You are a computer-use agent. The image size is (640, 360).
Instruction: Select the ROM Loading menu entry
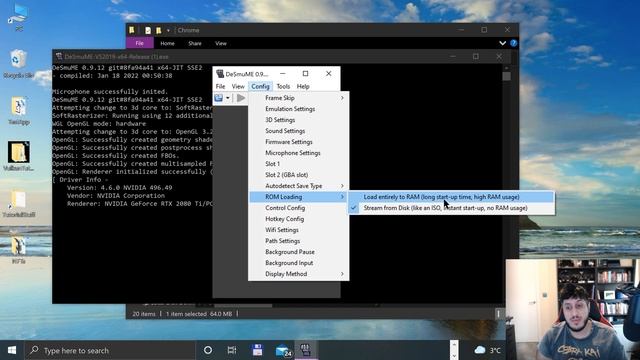298,197
